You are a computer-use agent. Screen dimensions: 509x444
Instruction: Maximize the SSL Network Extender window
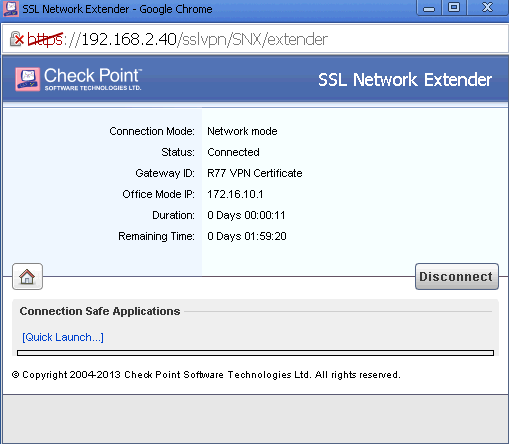point(454,8)
